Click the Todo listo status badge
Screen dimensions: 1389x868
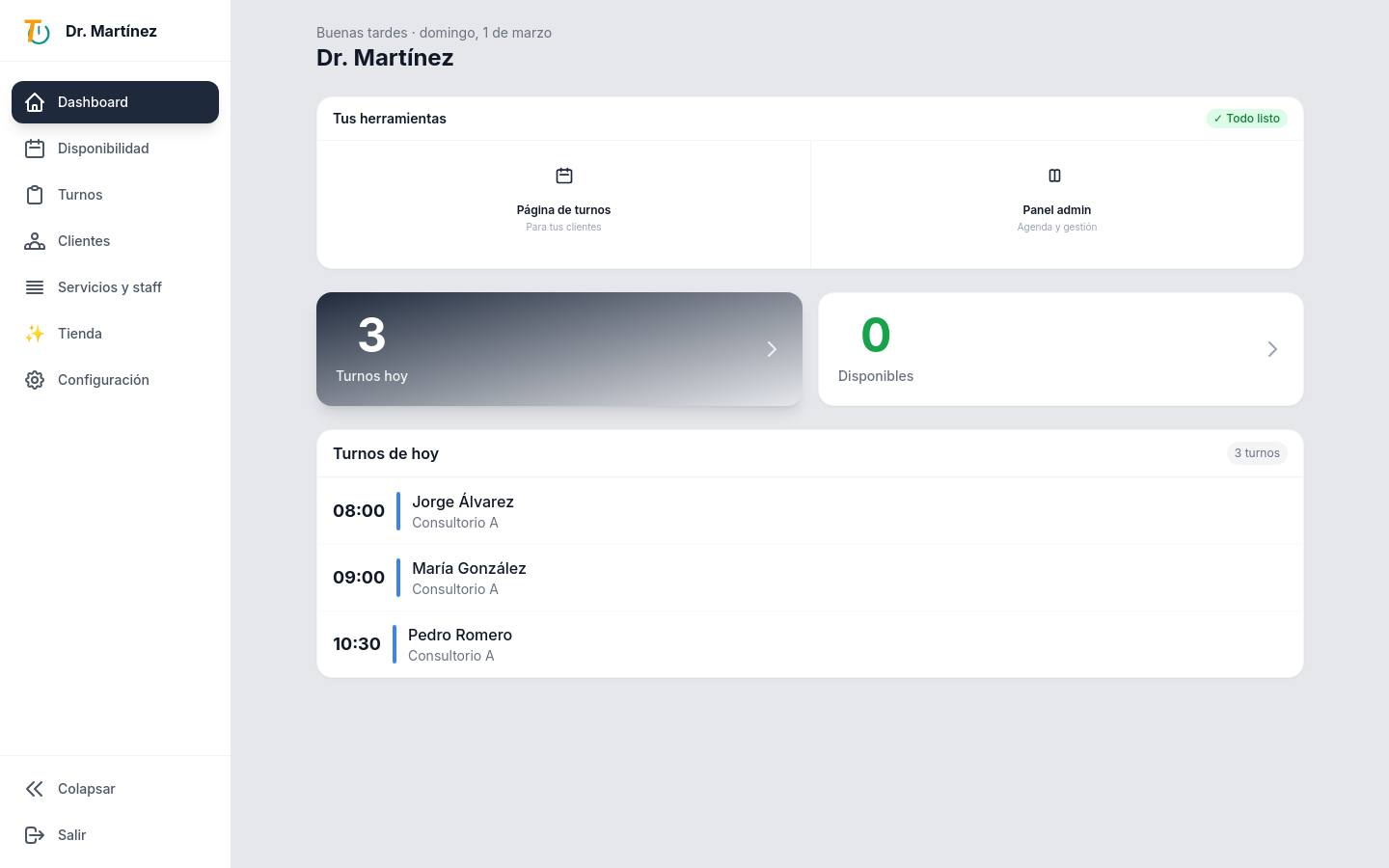click(x=1246, y=118)
